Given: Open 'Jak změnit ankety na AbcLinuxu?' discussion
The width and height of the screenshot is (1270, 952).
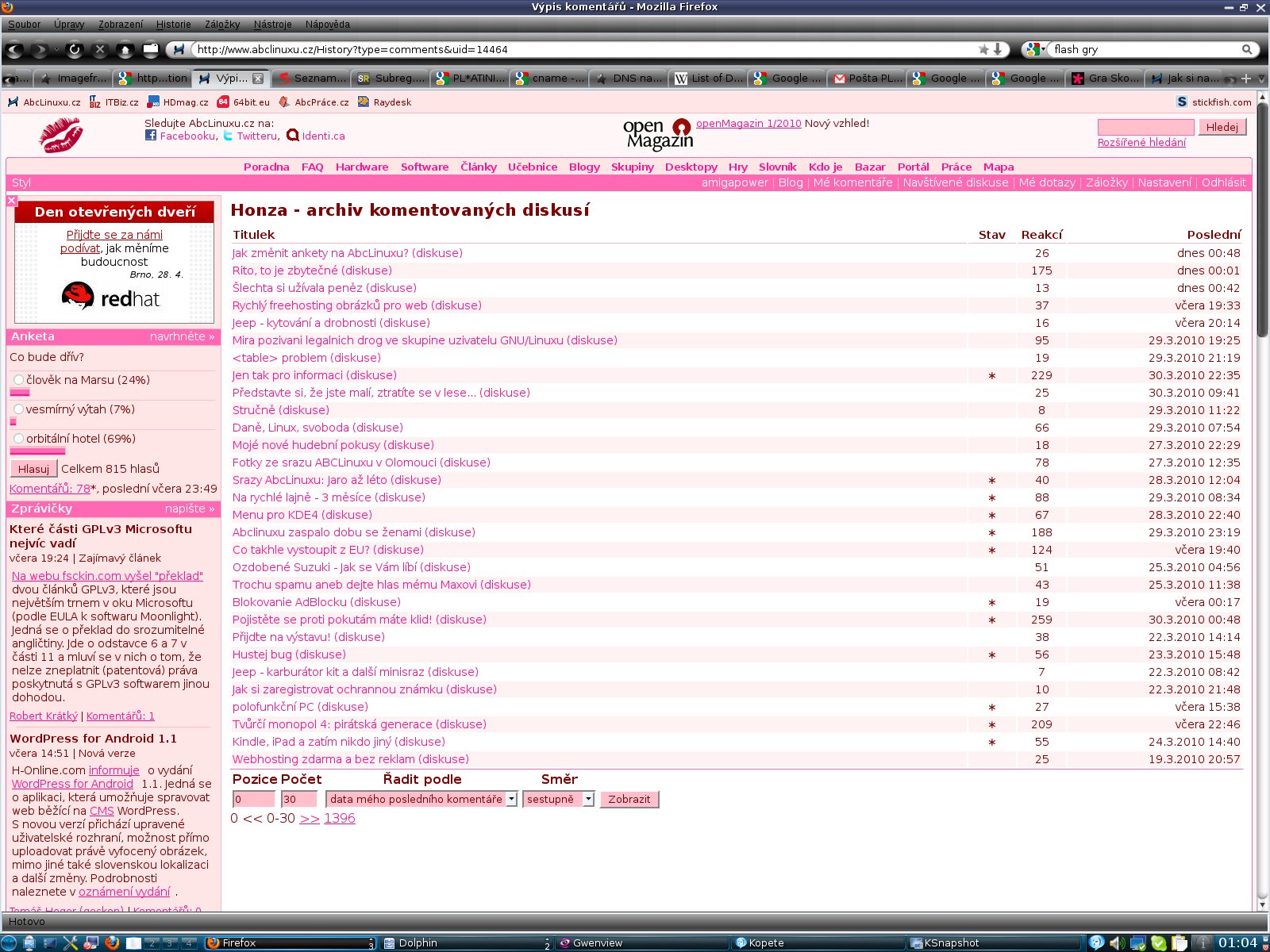Looking at the screenshot, I should click(x=347, y=253).
